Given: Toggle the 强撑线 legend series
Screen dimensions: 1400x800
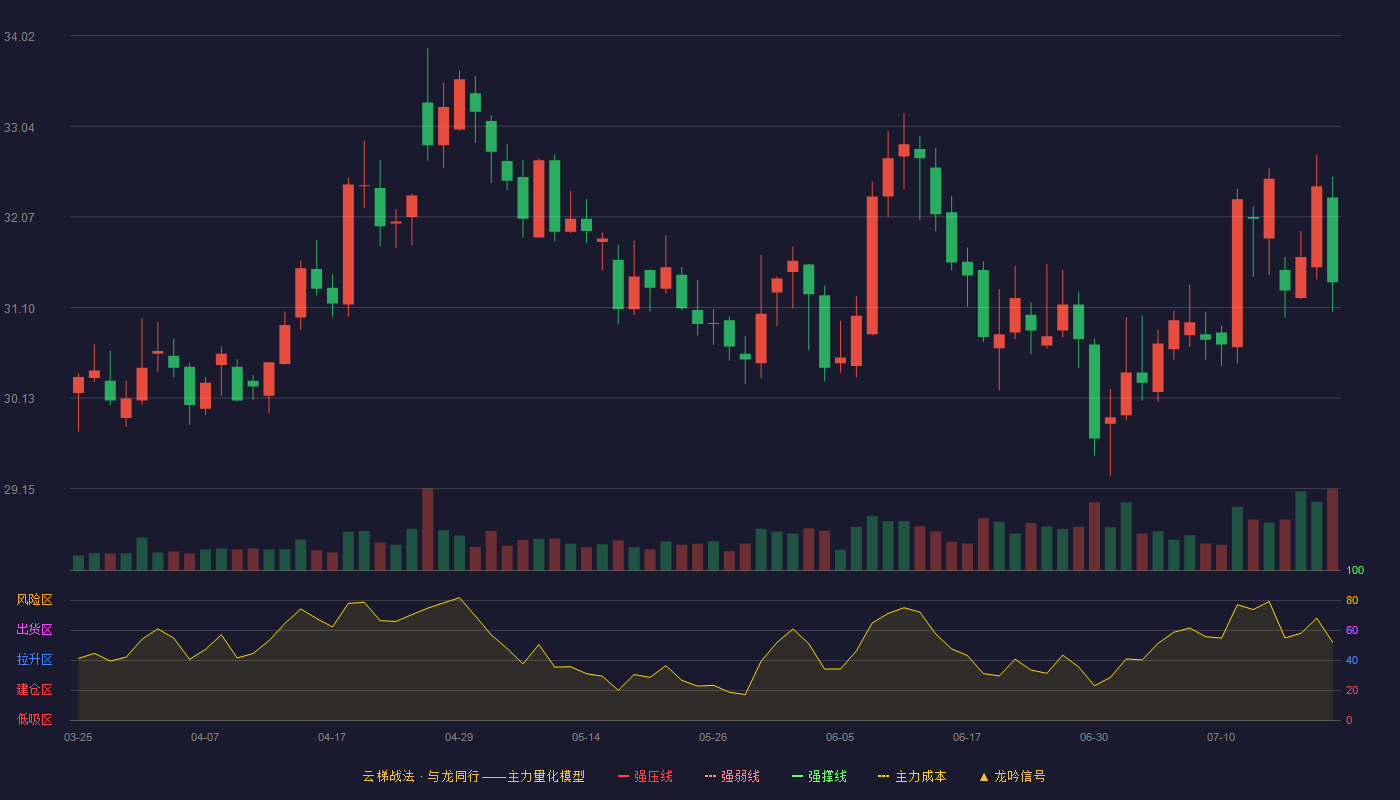Looking at the screenshot, I should tap(819, 776).
